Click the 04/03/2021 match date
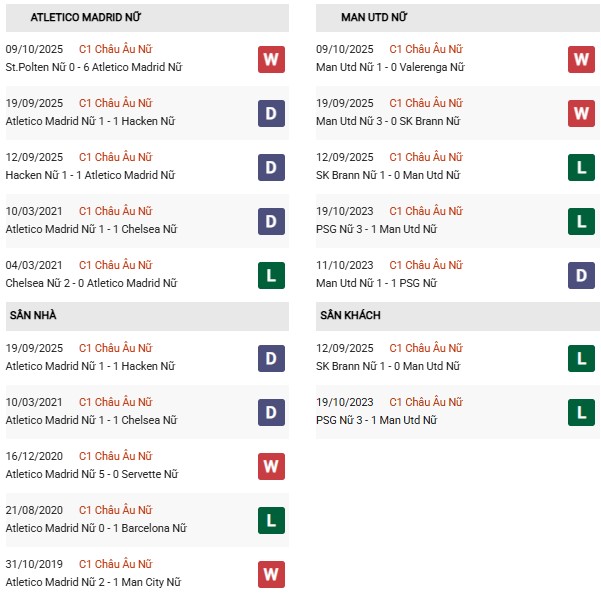The height and width of the screenshot is (610, 601). [34, 265]
